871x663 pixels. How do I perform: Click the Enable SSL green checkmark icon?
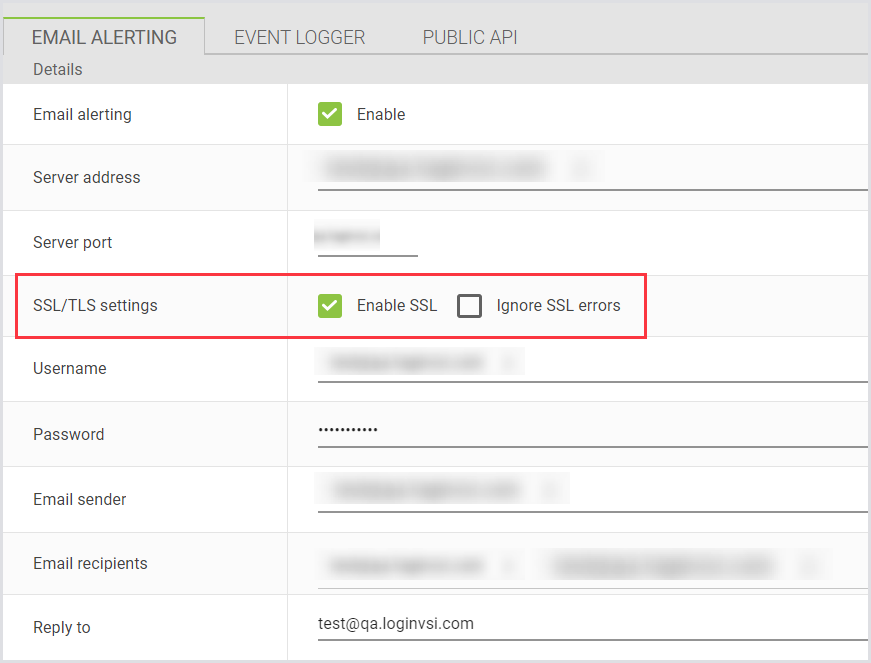click(330, 306)
